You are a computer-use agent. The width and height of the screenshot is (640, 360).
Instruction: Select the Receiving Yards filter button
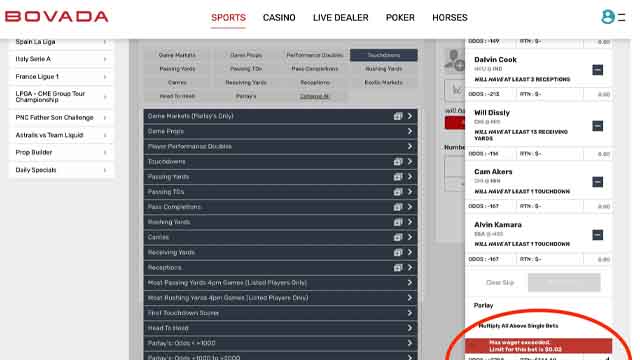(x=246, y=82)
